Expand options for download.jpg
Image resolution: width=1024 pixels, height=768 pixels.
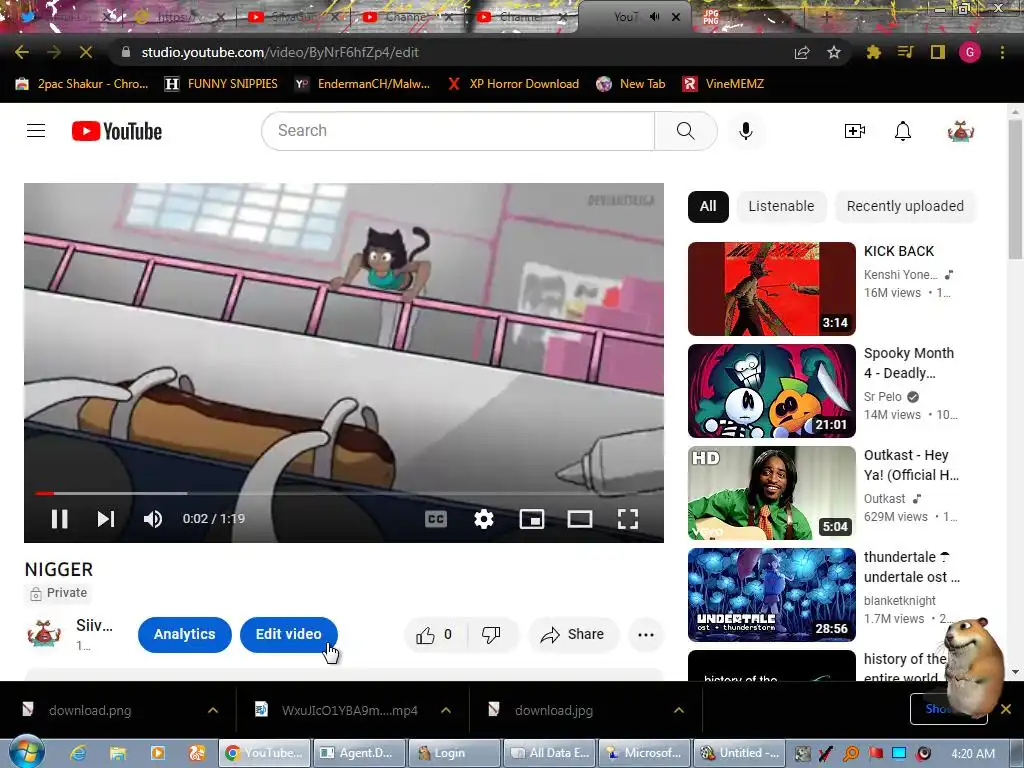pyautogui.click(x=679, y=711)
